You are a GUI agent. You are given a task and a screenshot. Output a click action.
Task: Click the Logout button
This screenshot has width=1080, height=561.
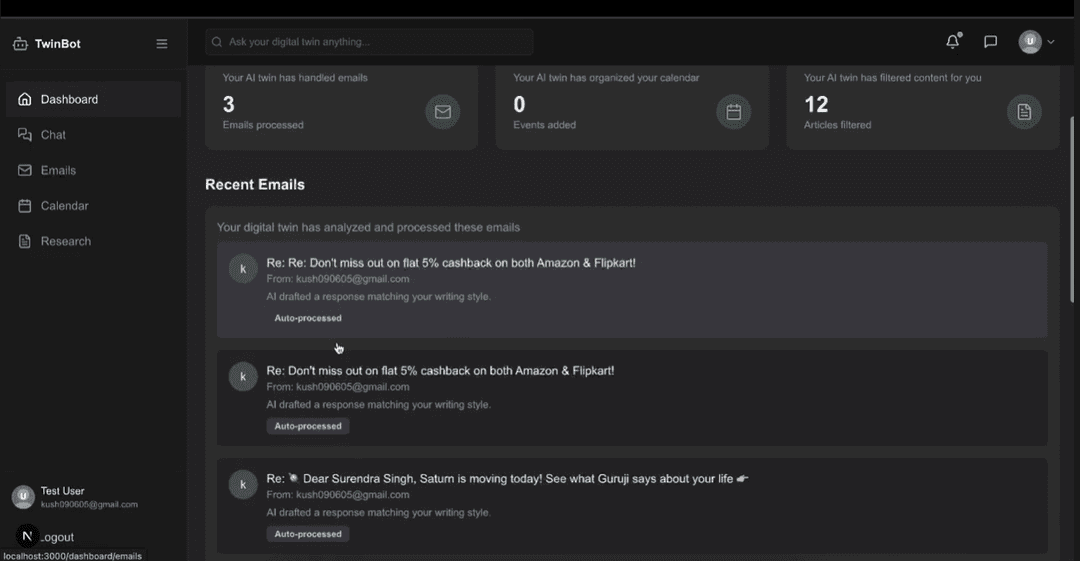tap(56, 537)
